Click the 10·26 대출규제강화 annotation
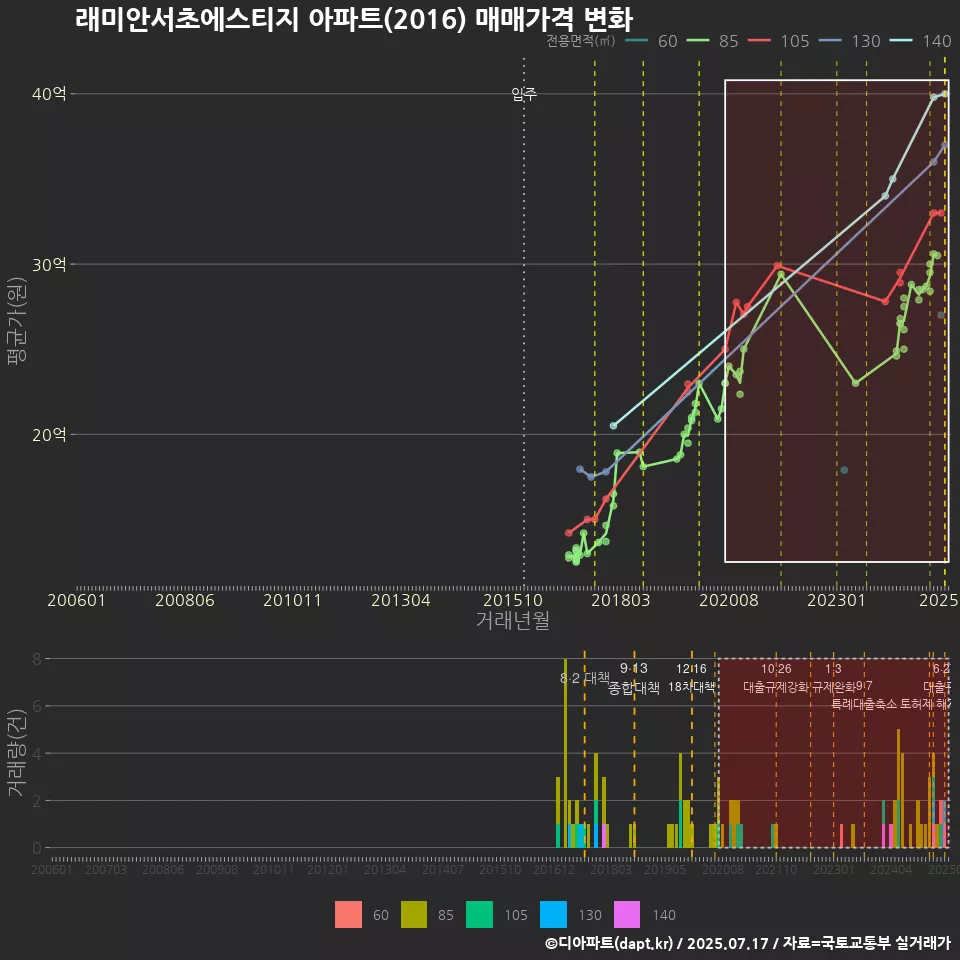Image resolution: width=960 pixels, height=960 pixels. (776, 678)
